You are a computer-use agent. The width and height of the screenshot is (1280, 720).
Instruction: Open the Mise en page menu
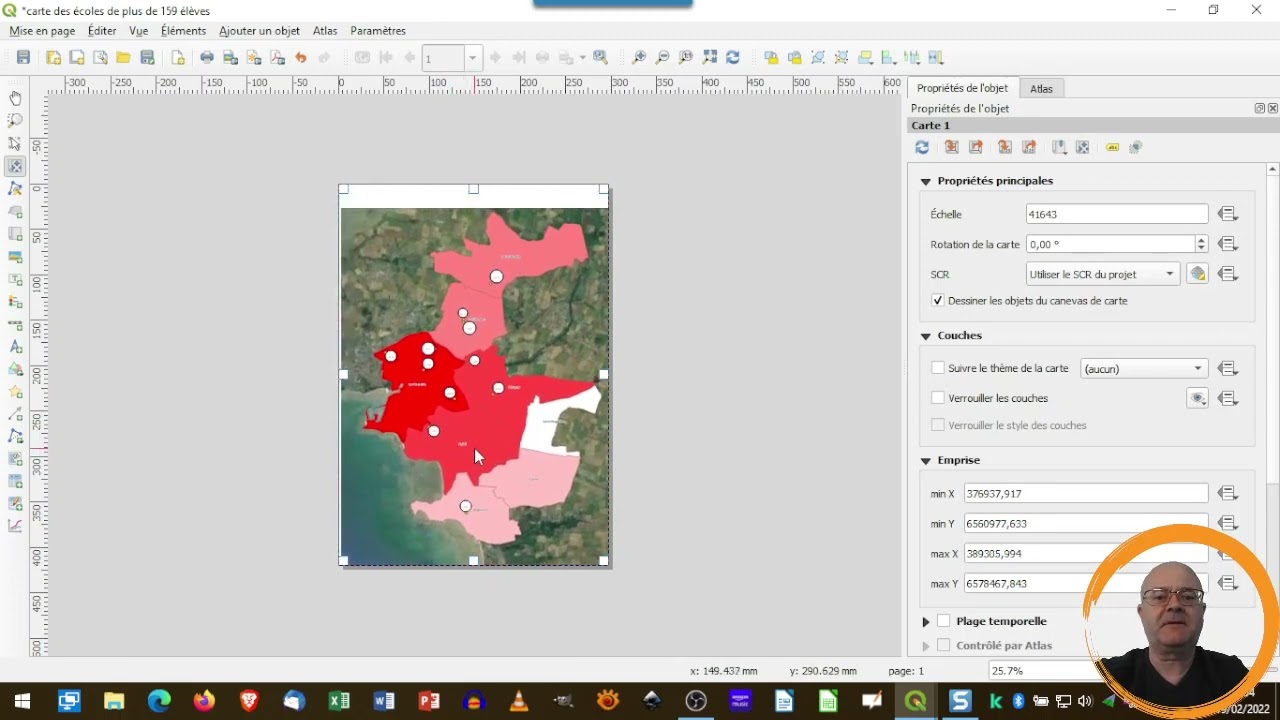(42, 31)
